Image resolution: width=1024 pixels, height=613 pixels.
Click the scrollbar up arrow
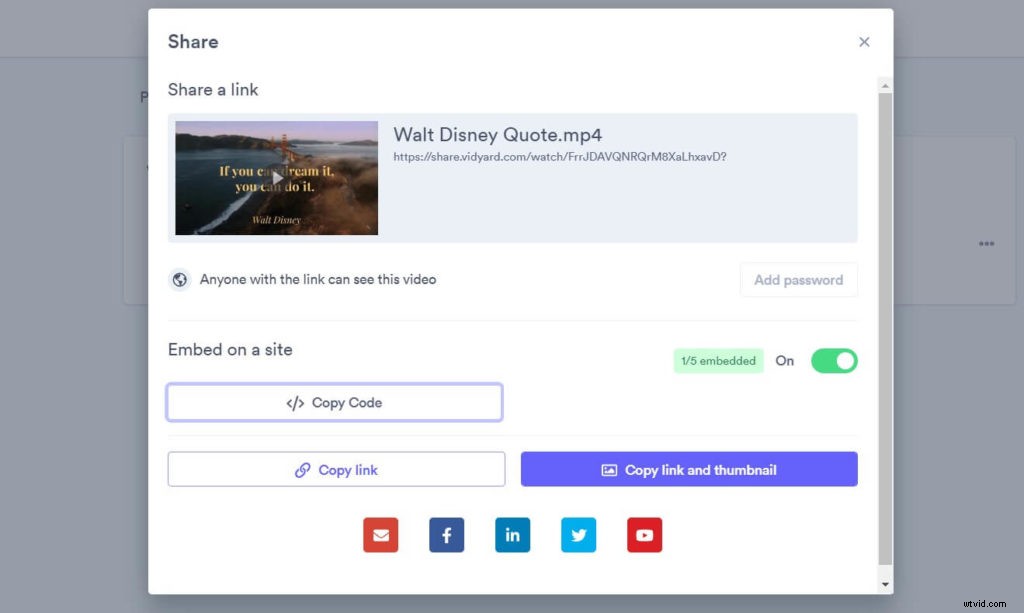(886, 84)
